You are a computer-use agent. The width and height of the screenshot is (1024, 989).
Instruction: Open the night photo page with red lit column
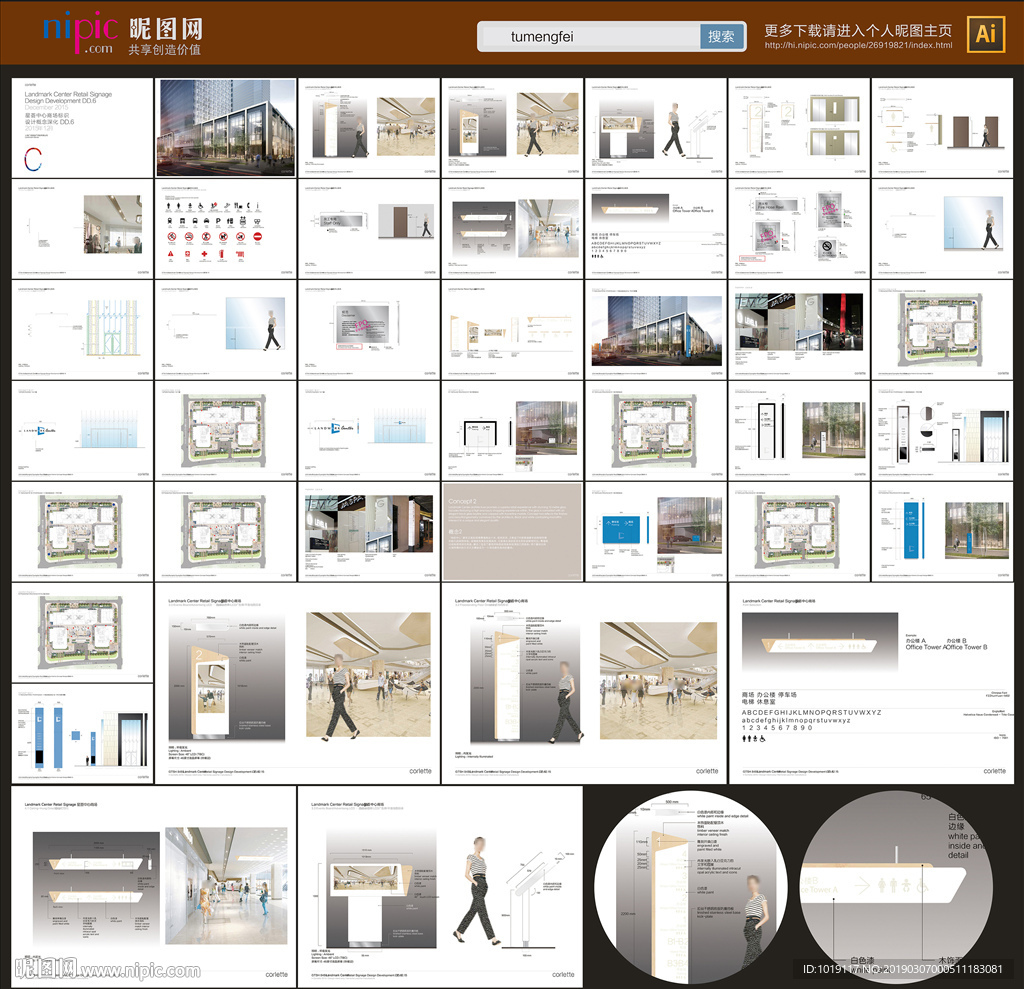pyautogui.click(x=799, y=330)
